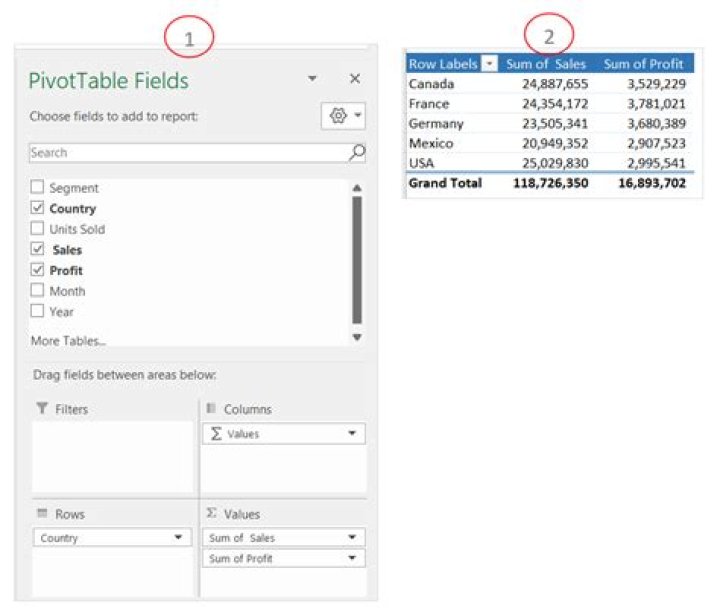Click the Columns area icon
720x612 pixels.
point(211,408)
